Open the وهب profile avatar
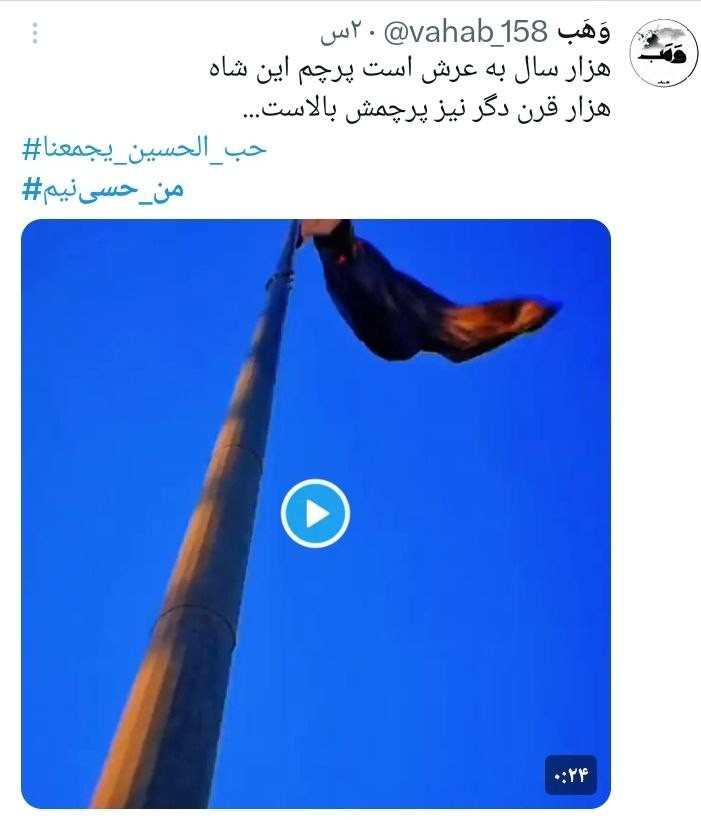Image resolution: width=701 pixels, height=820 pixels. pyautogui.click(x=664, y=53)
